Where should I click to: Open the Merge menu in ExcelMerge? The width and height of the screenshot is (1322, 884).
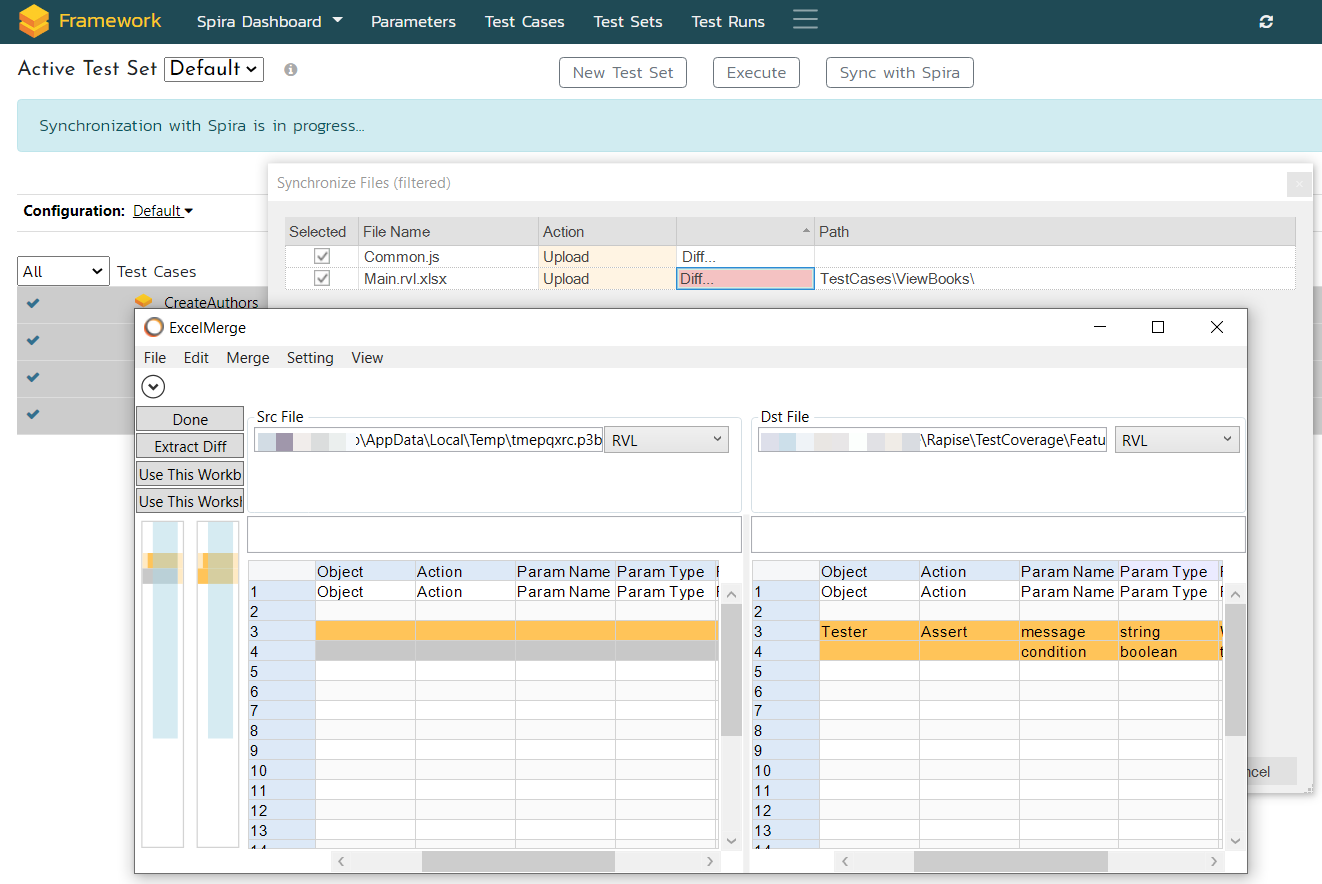coord(248,358)
